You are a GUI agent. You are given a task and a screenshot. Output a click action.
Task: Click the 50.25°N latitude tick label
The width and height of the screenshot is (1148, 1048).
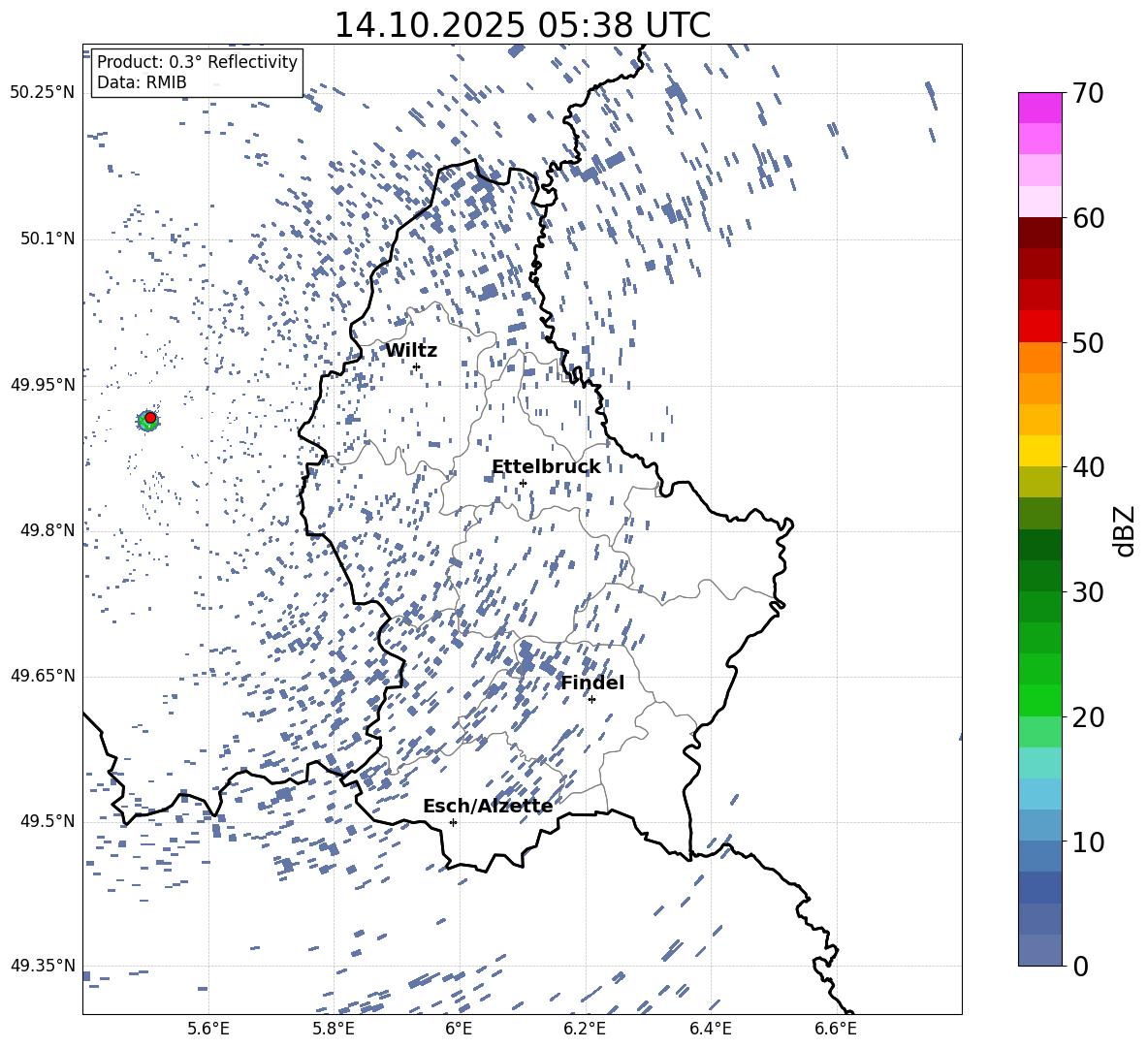tap(42, 93)
